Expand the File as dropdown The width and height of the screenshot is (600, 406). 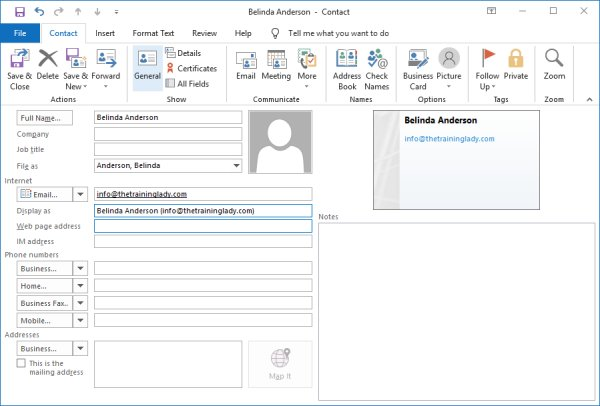[x=236, y=166]
